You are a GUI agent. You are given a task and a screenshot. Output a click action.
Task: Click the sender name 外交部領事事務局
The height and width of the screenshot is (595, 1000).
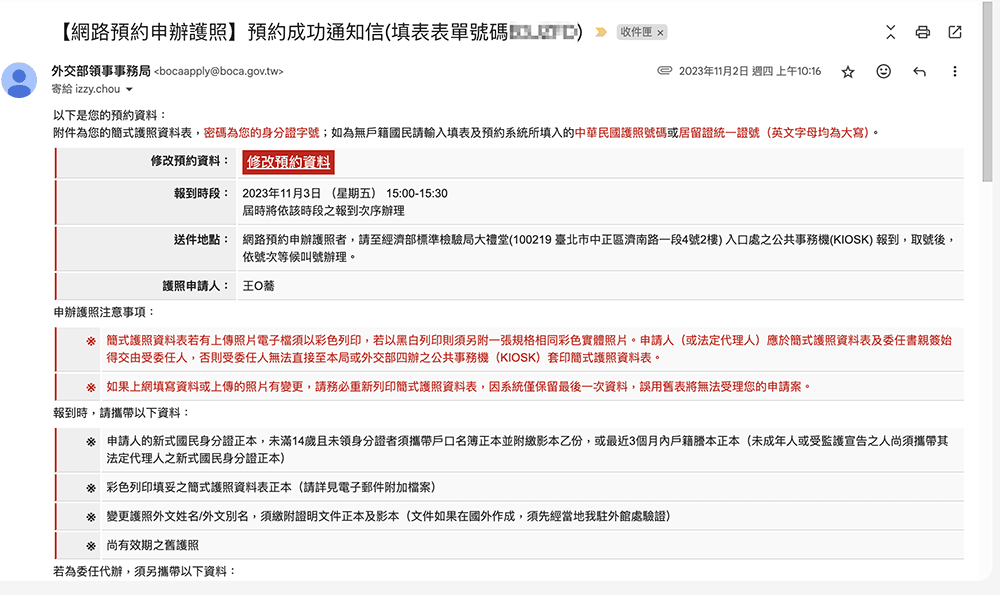click(100, 71)
